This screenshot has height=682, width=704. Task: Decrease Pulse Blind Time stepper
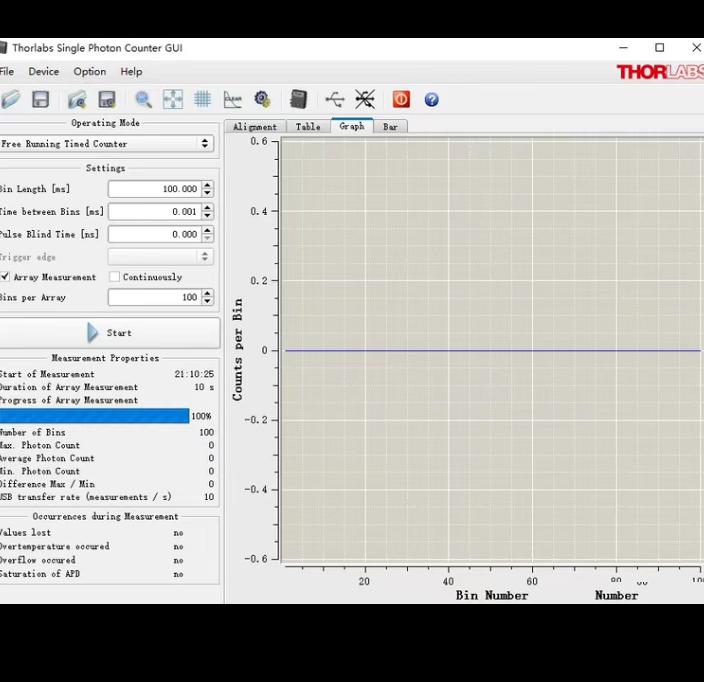(x=207, y=238)
